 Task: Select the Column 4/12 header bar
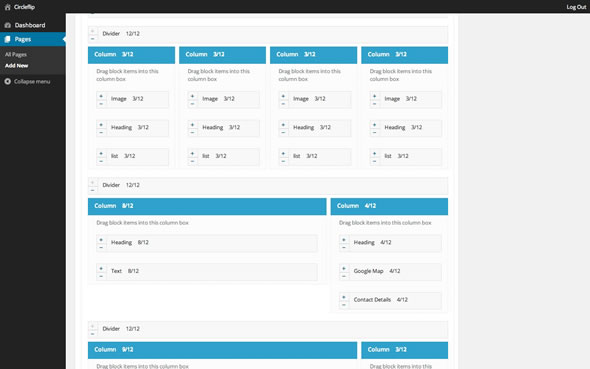tap(389, 206)
